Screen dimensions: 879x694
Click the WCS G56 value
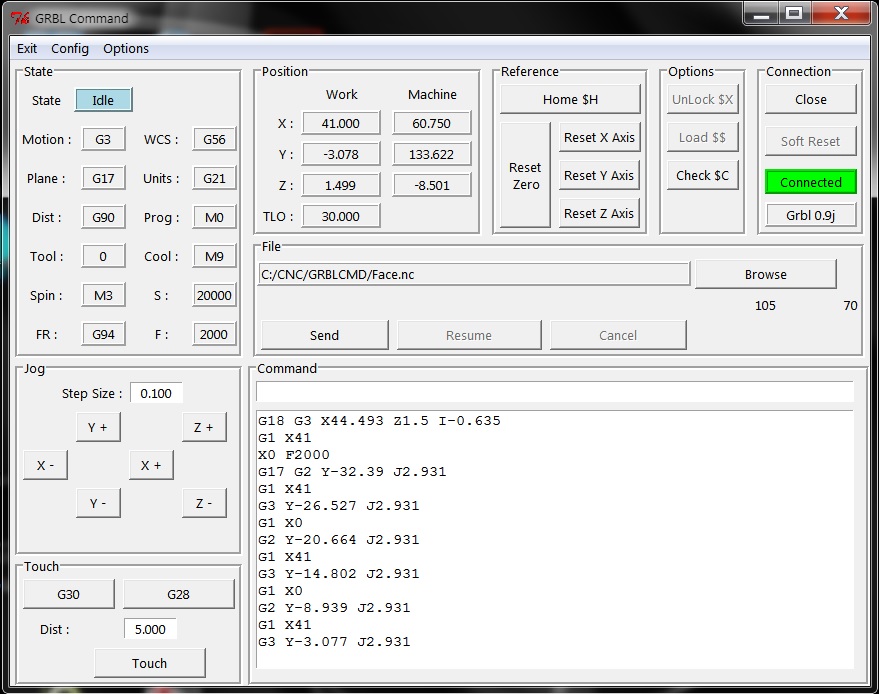click(214, 140)
